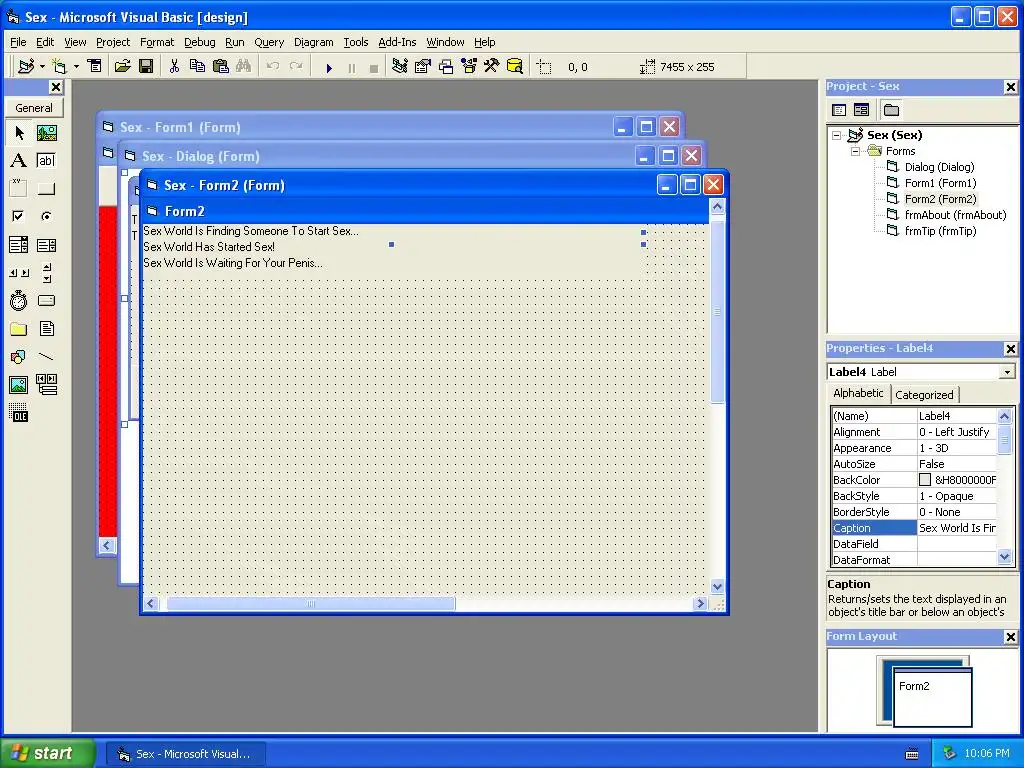Screen dimensions: 1024x768
Task: Click the Copy toolbar icon
Action: click(x=197, y=66)
